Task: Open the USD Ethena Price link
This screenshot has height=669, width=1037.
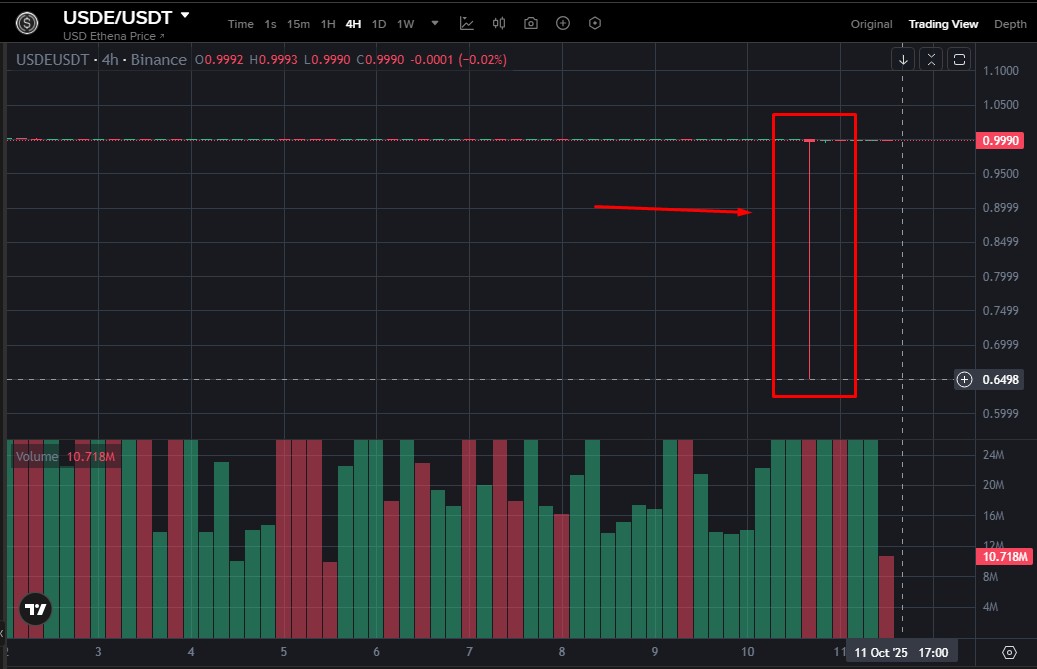Action: point(112,36)
